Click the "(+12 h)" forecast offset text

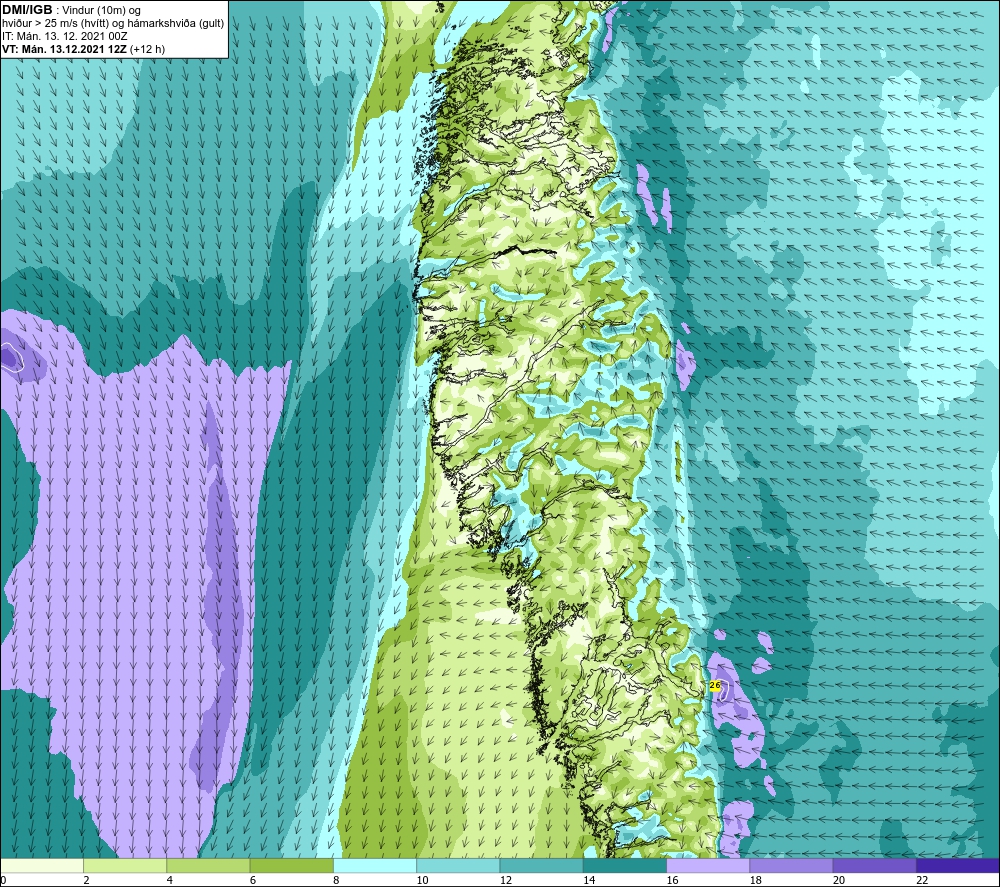coord(147,49)
